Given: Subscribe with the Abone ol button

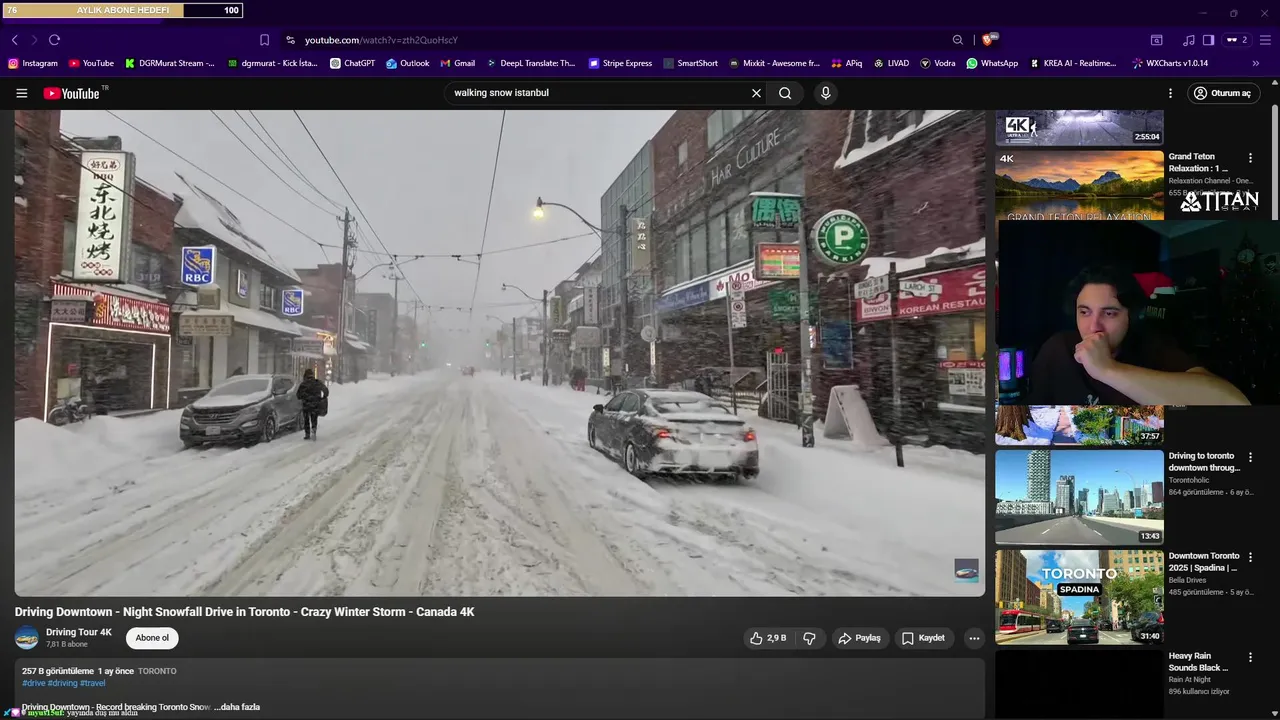Looking at the screenshot, I should coord(152,638).
